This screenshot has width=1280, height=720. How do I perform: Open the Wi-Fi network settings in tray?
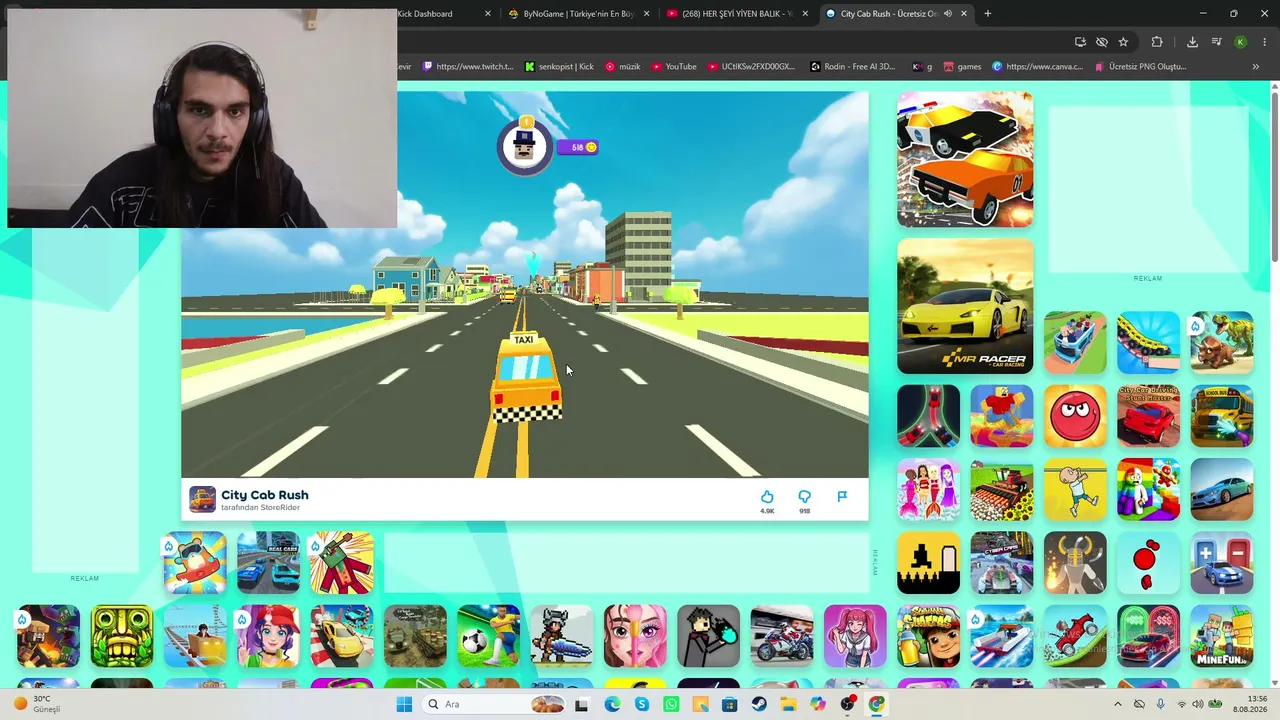coord(1181,704)
